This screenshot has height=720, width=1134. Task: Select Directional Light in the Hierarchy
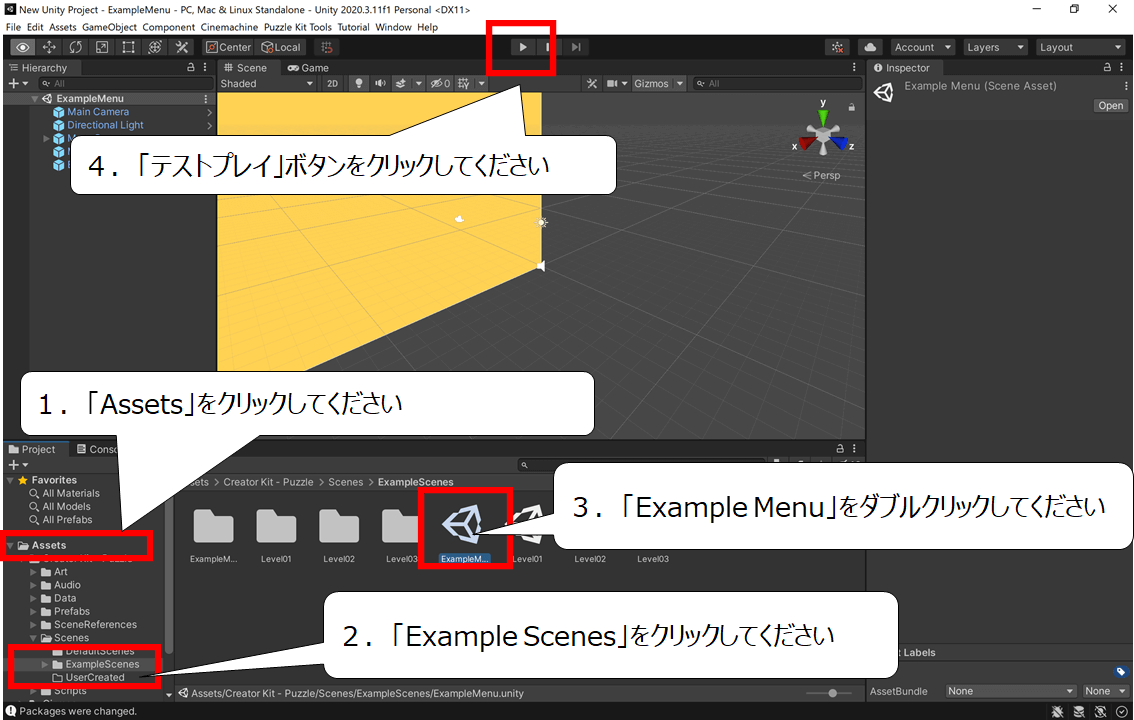tap(105, 125)
